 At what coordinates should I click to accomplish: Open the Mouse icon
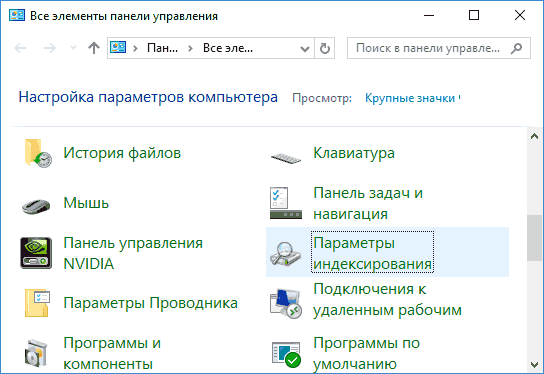pyautogui.click(x=36, y=206)
